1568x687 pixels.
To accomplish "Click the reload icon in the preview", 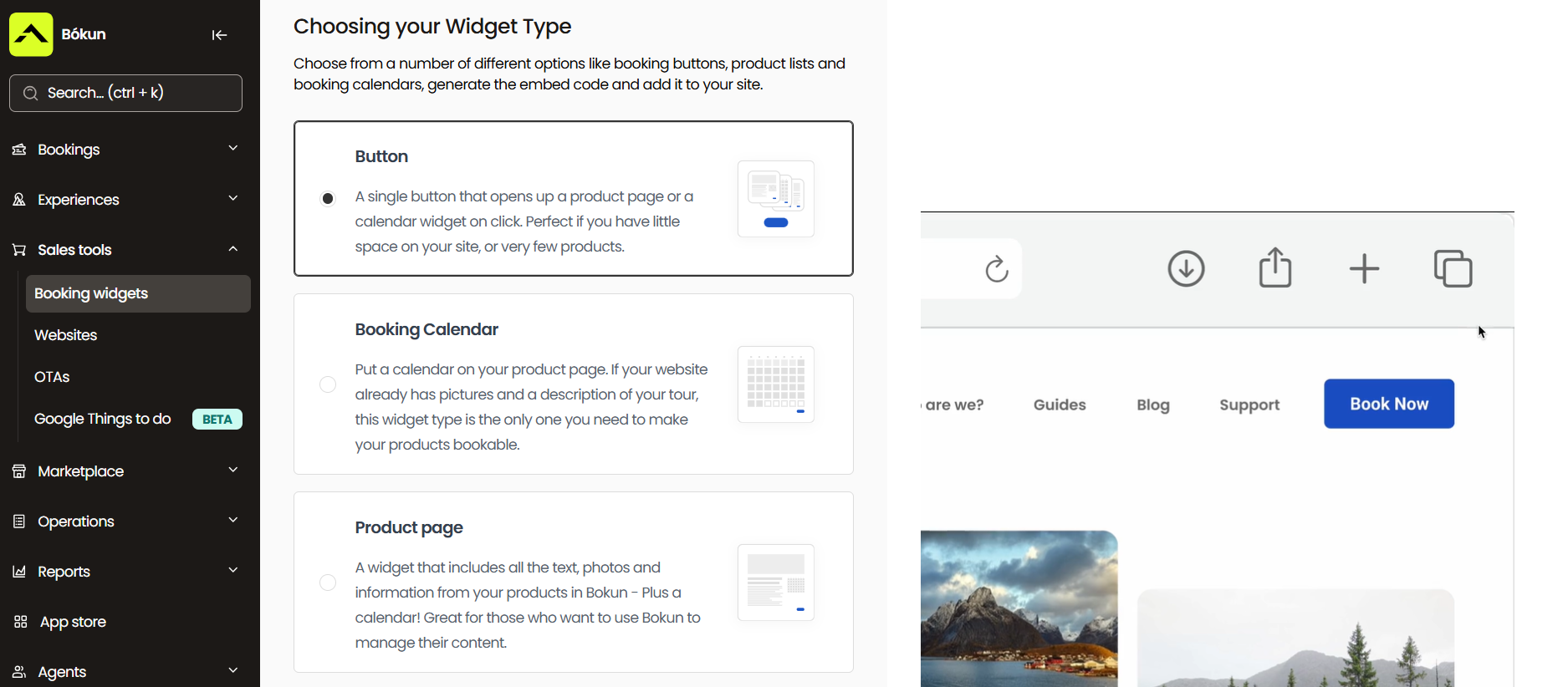I will [996, 269].
